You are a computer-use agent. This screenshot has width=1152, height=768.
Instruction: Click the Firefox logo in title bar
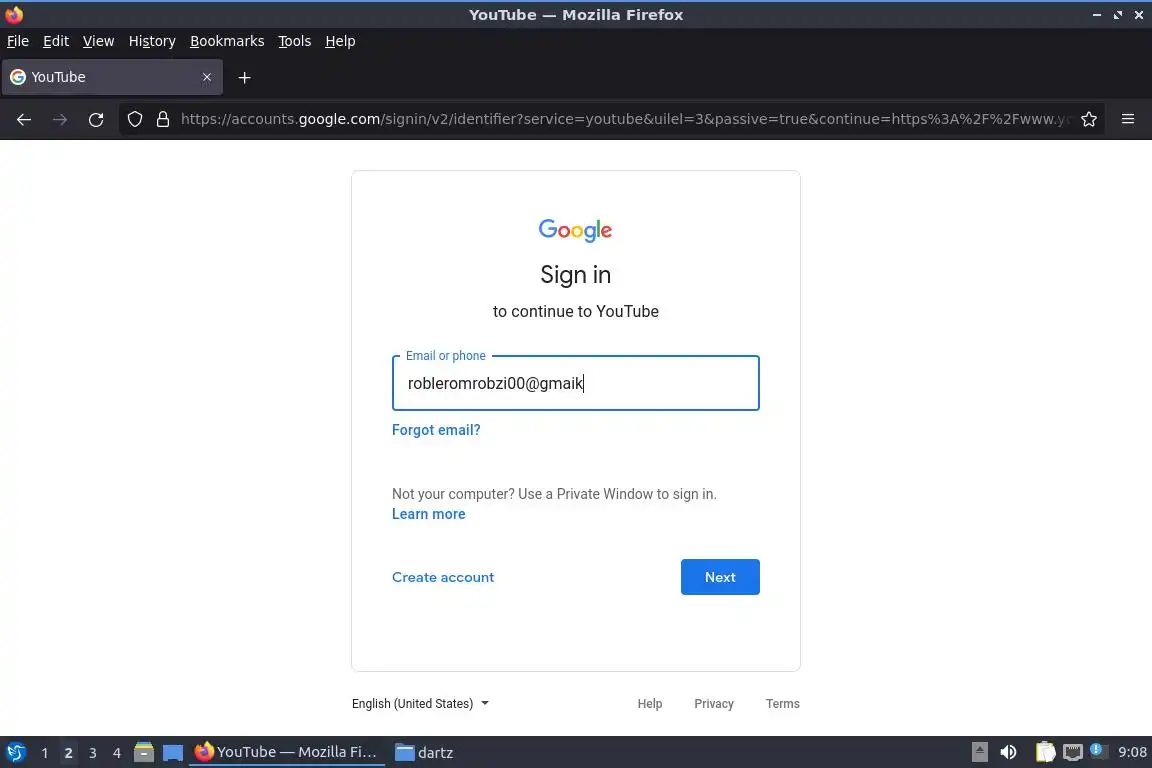(14, 14)
